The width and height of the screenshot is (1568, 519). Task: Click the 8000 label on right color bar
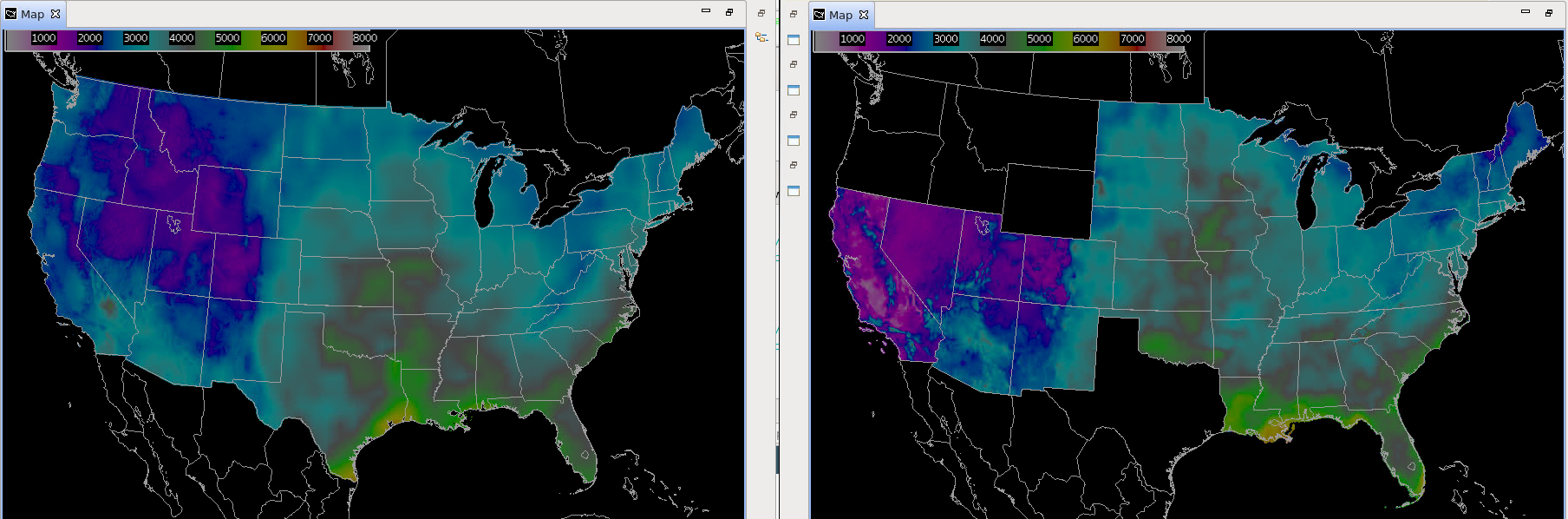pos(1179,39)
